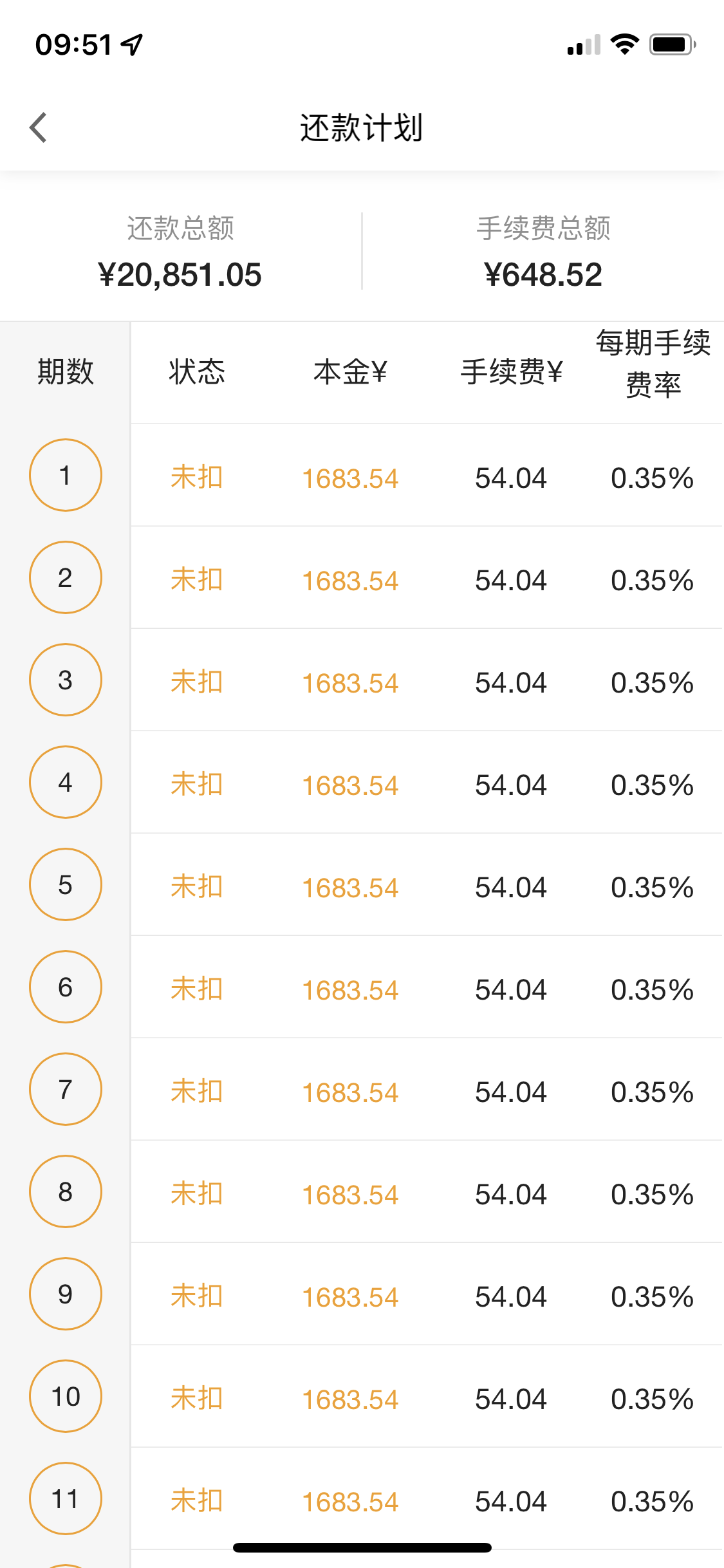Select the 本金¥ column header

click(351, 372)
